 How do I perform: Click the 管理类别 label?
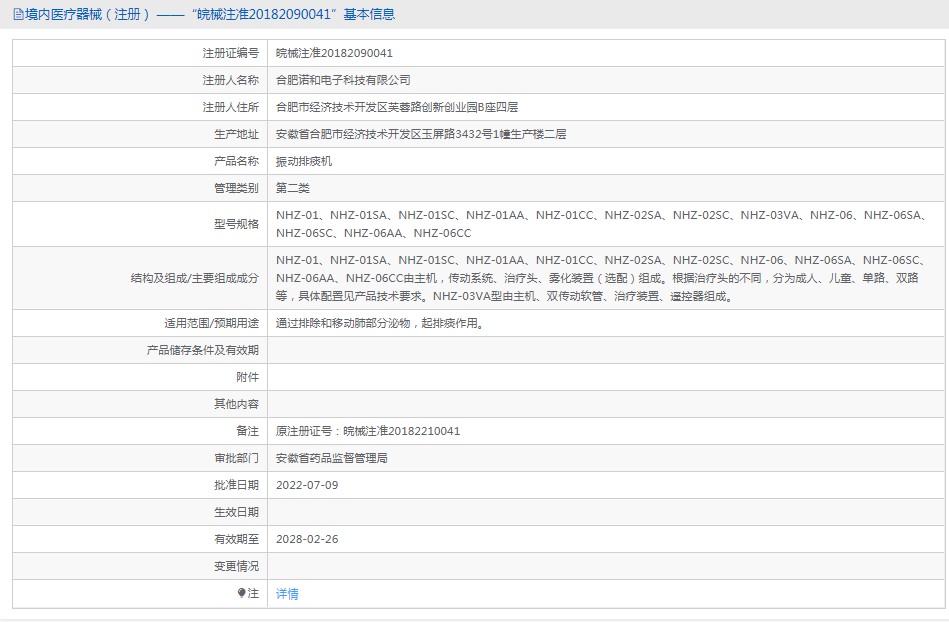236,188
